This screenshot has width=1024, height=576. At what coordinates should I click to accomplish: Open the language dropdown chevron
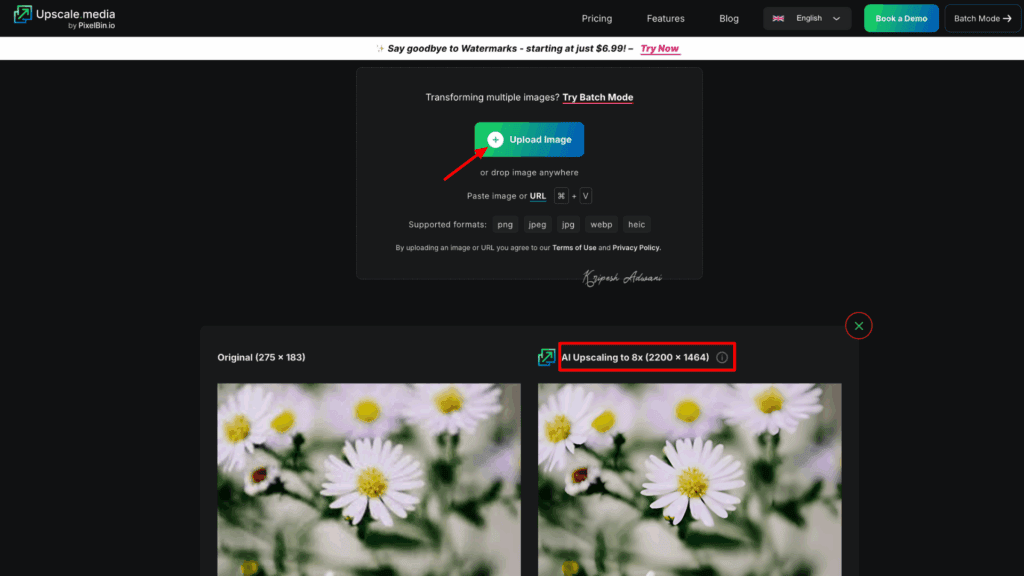(836, 18)
